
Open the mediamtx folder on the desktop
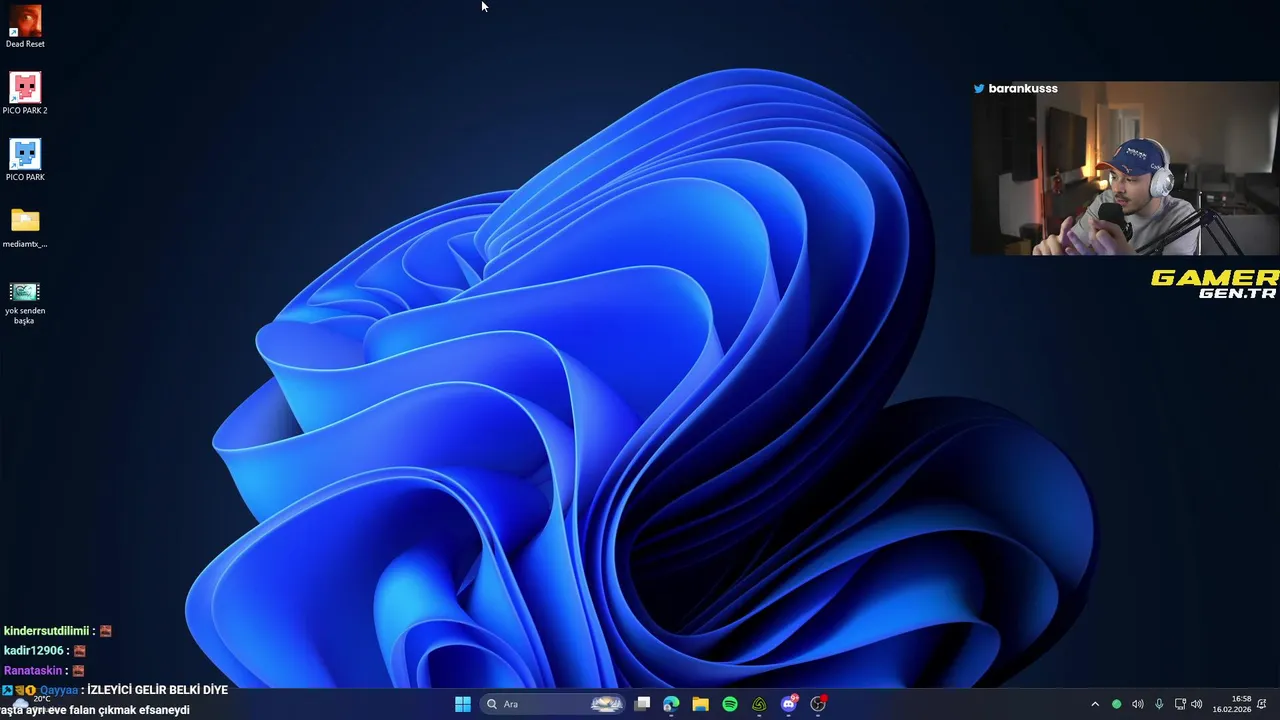tap(25, 227)
